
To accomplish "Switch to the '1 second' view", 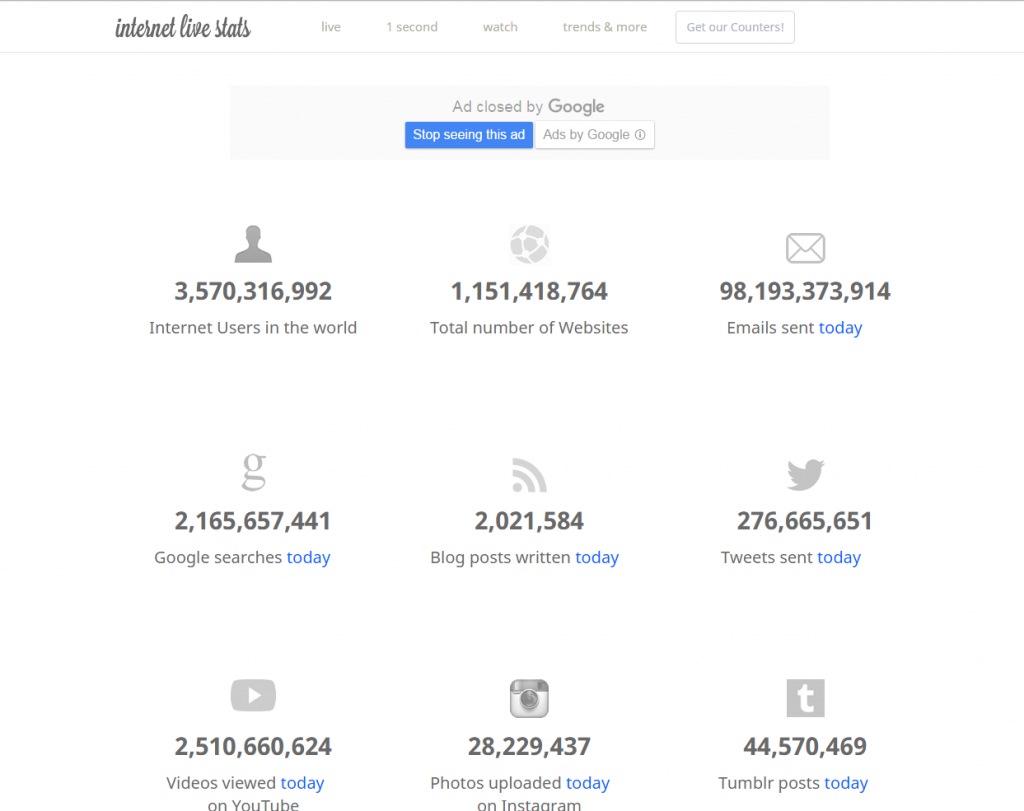I will [411, 27].
